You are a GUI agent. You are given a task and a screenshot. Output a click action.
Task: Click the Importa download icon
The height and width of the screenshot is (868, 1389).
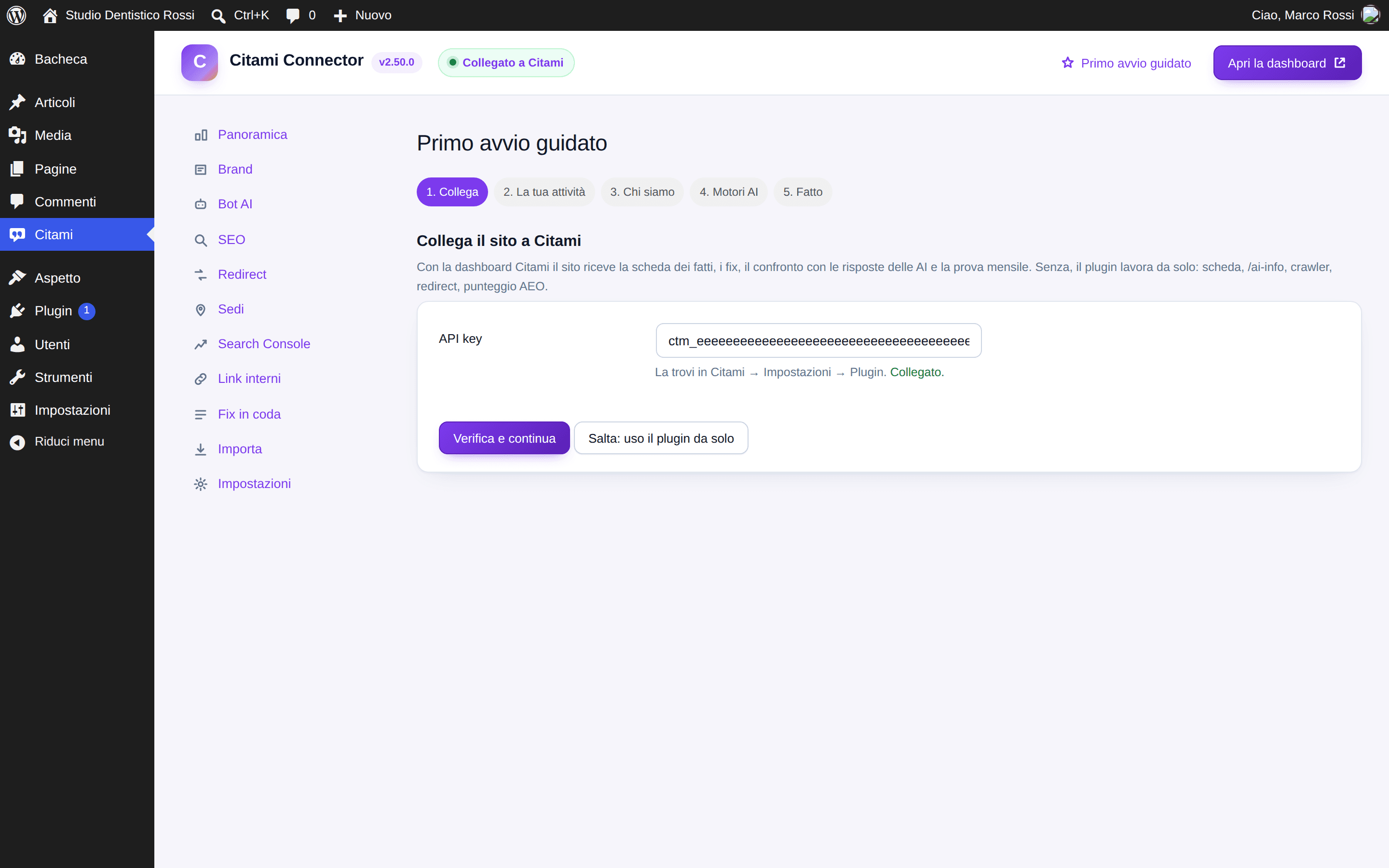click(200, 449)
